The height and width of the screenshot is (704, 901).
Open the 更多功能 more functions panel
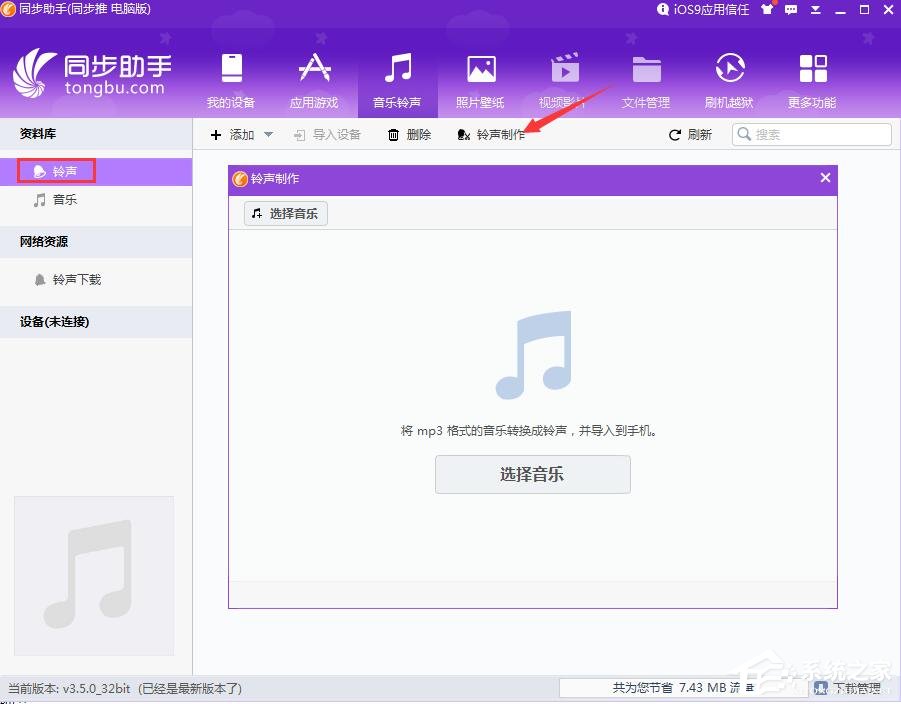tap(812, 80)
